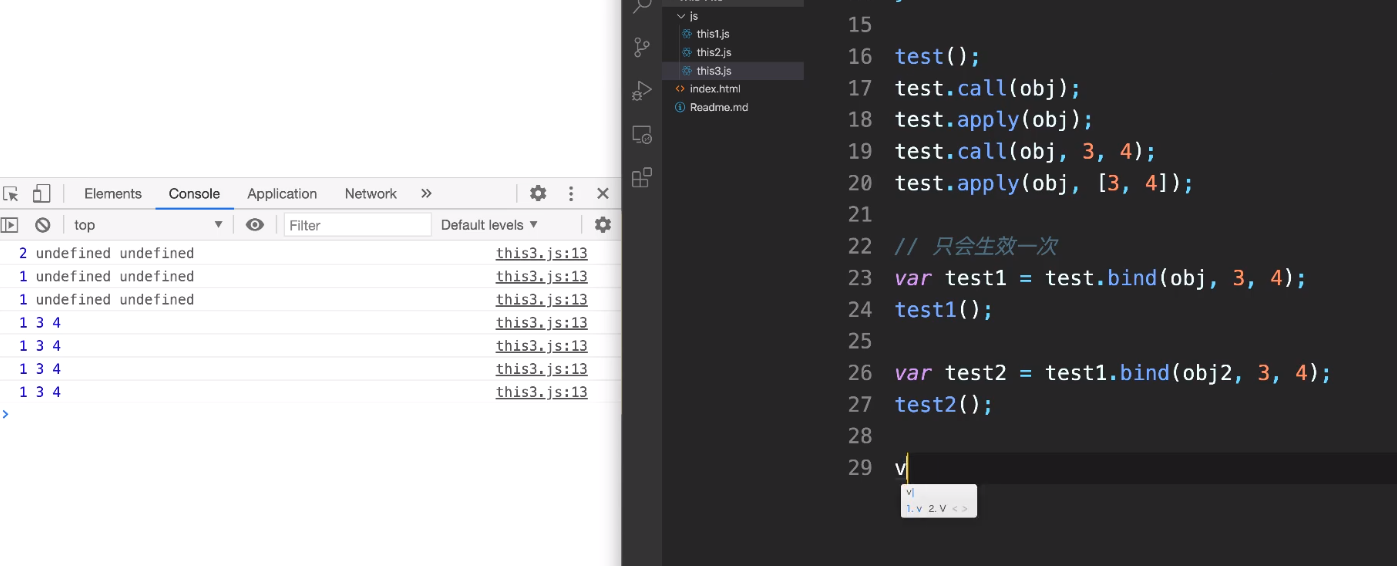Switch to the Console tab
Screen dimensions: 1397x566
click(x=194, y=194)
